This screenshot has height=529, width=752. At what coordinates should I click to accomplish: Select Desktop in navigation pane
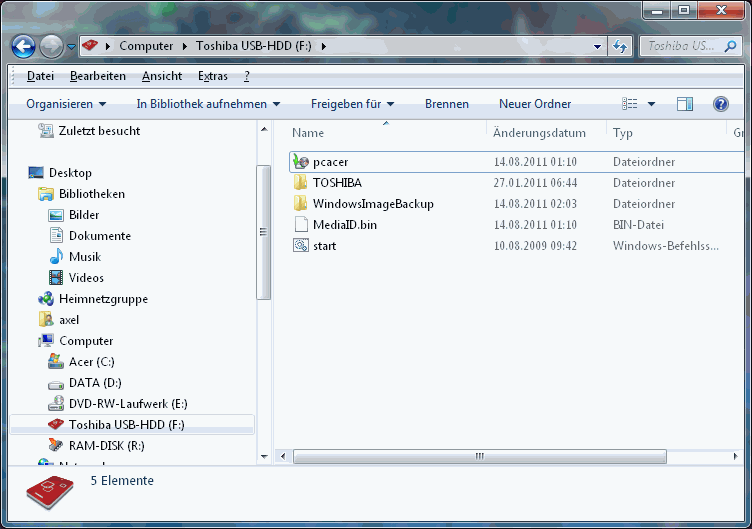pyautogui.click(x=70, y=173)
